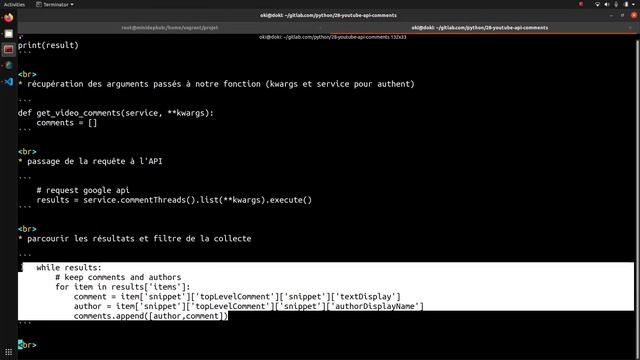Open the volume indicator in the top bar
Viewport: 640px width, 360px height.
(607, 4)
